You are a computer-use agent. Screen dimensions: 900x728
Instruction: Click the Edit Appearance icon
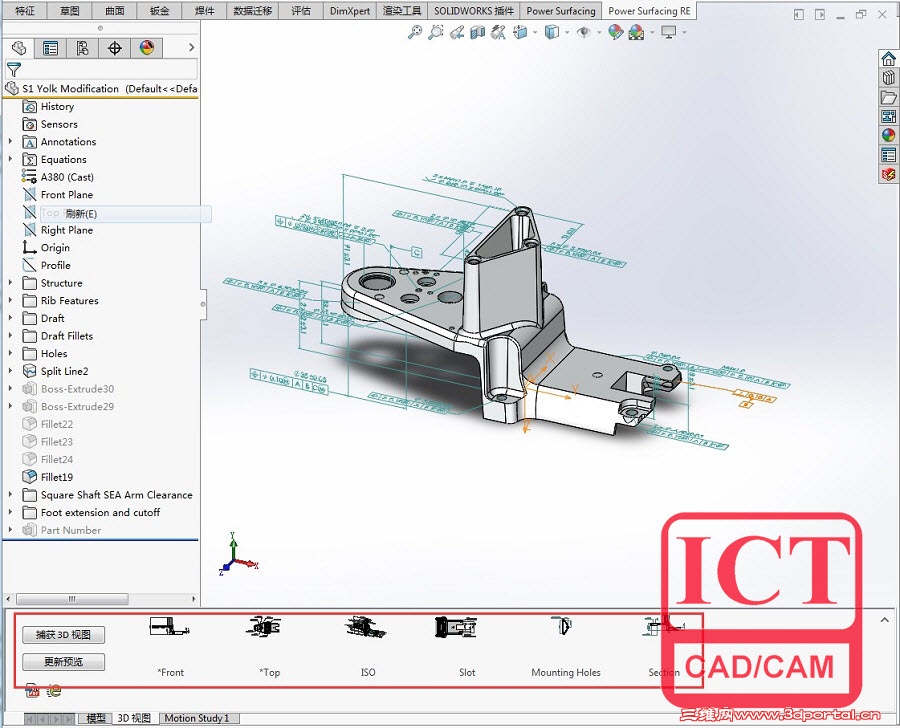point(615,32)
